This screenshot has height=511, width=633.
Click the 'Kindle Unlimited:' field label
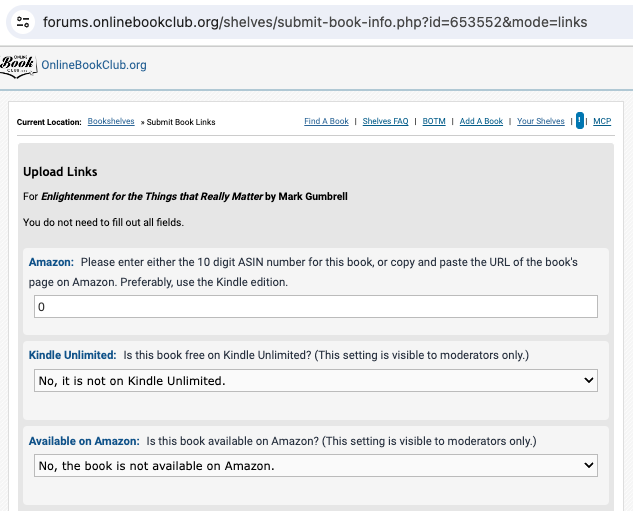[72, 355]
